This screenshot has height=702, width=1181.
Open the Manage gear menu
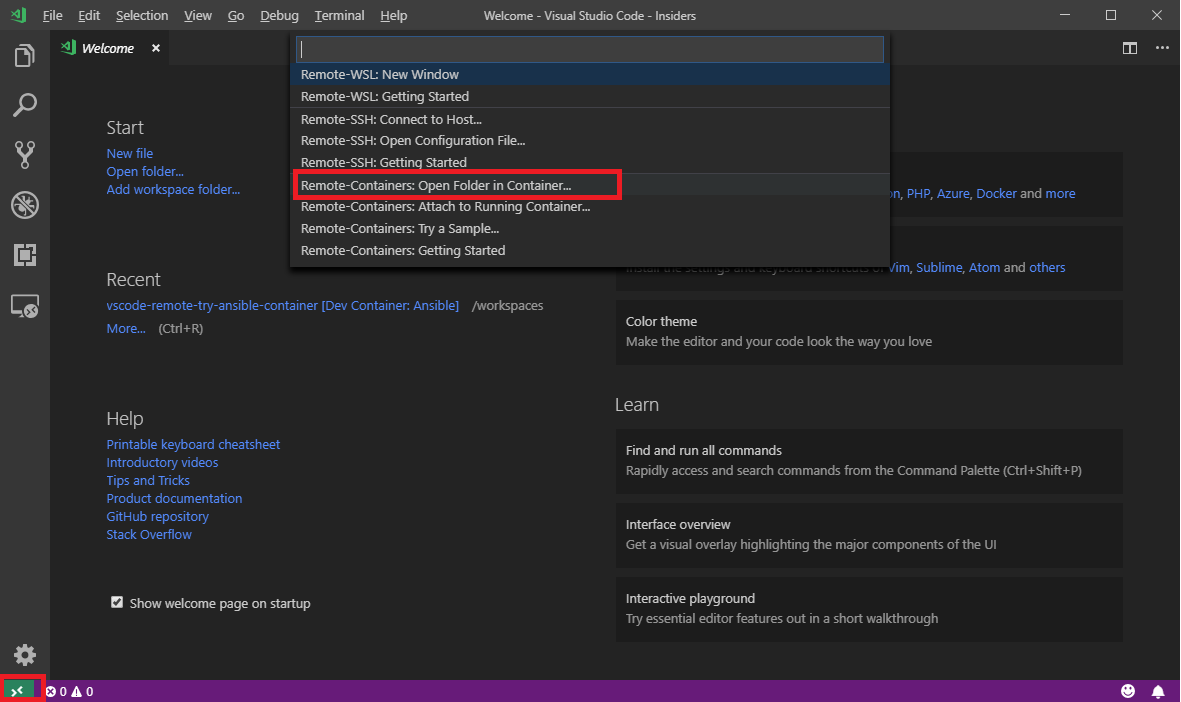[x=24, y=655]
